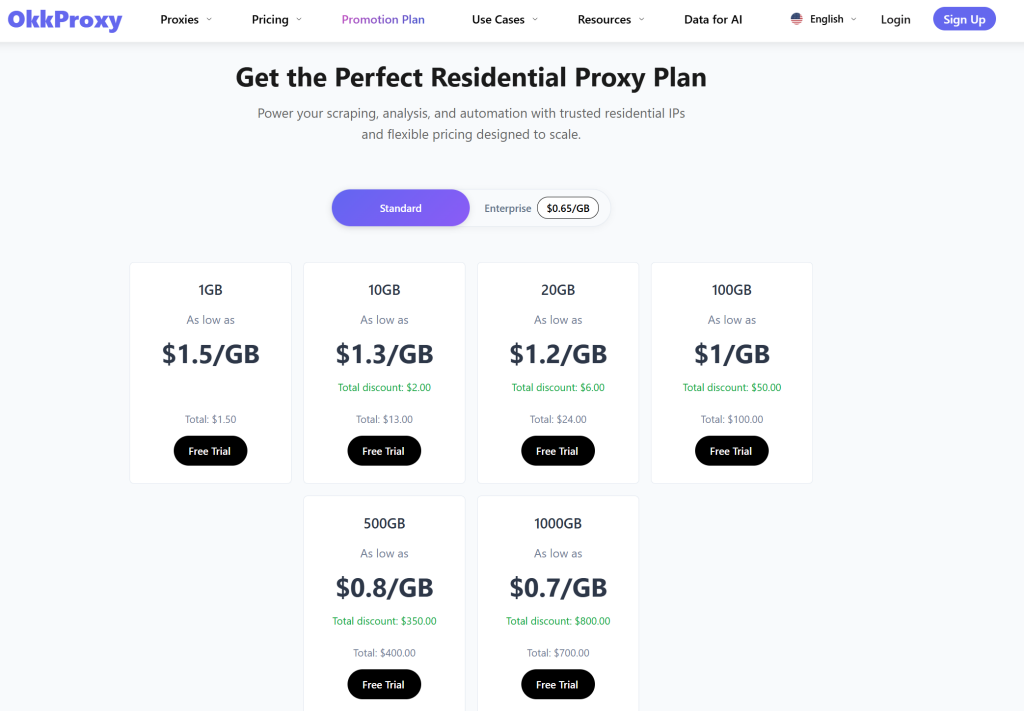
Task: Open the Proxies dropdown menu
Action: (x=185, y=19)
